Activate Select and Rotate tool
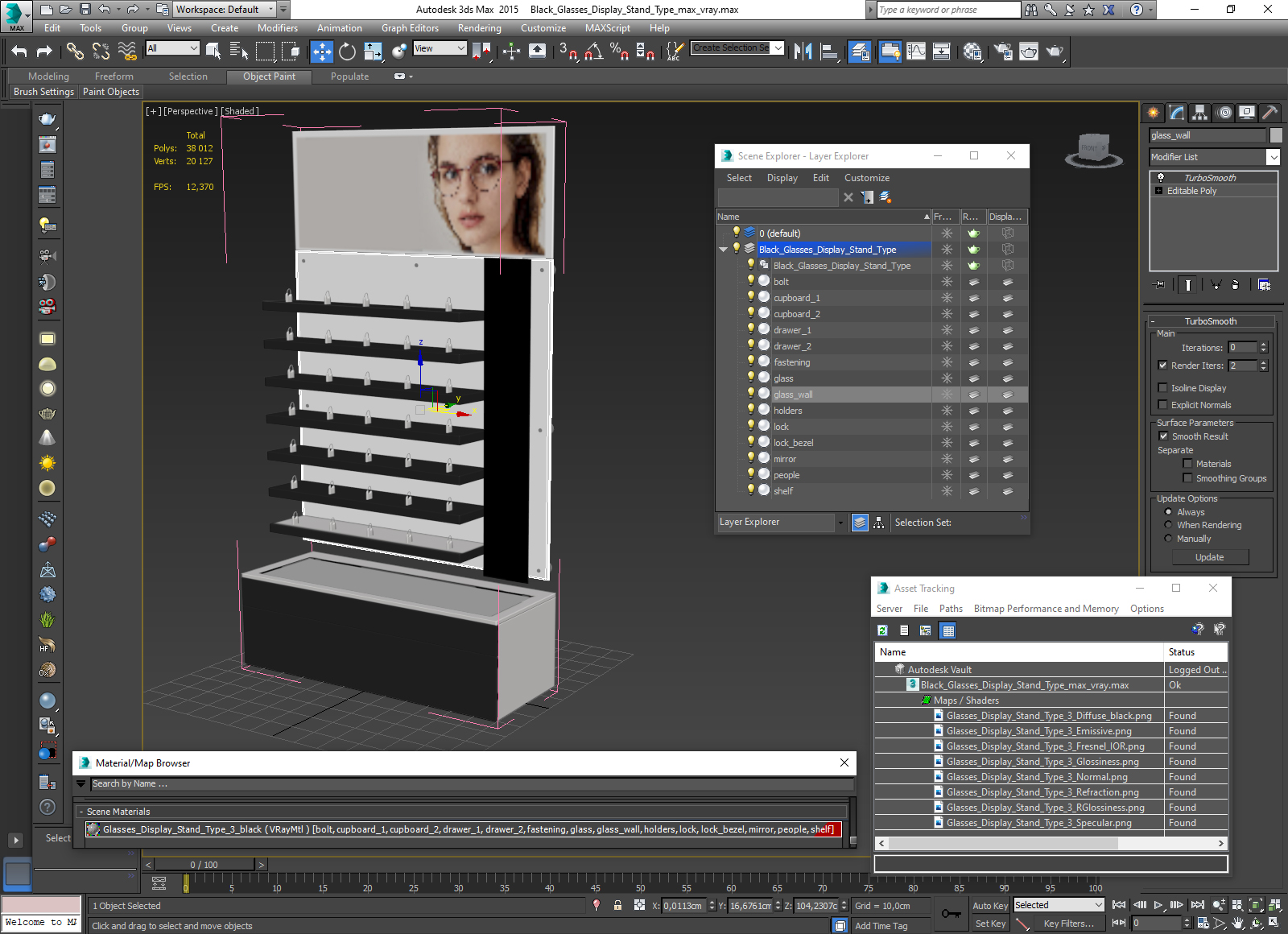Screen dimensions: 1288x934 347,52
